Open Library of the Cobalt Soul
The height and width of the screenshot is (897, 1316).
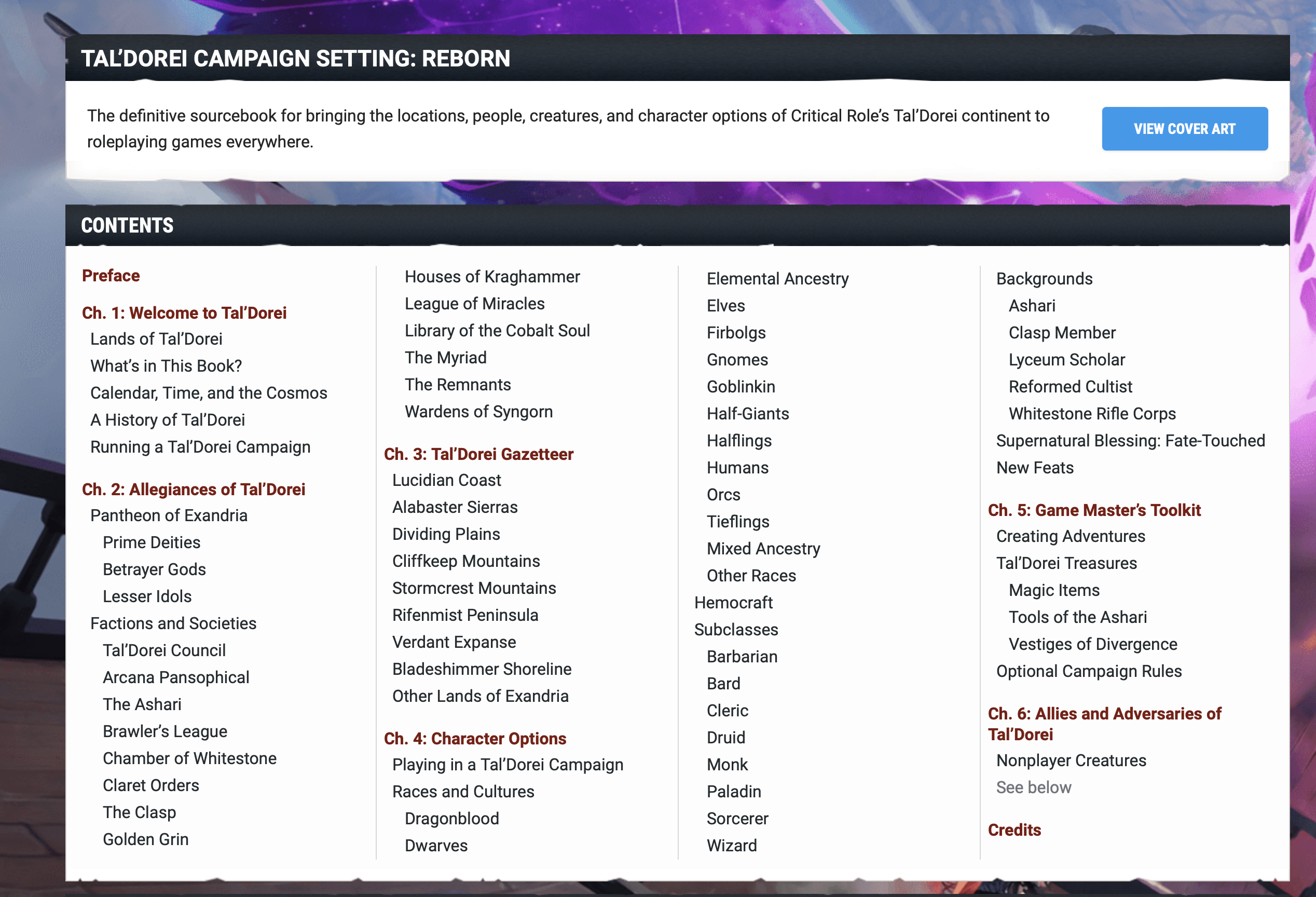pos(497,331)
